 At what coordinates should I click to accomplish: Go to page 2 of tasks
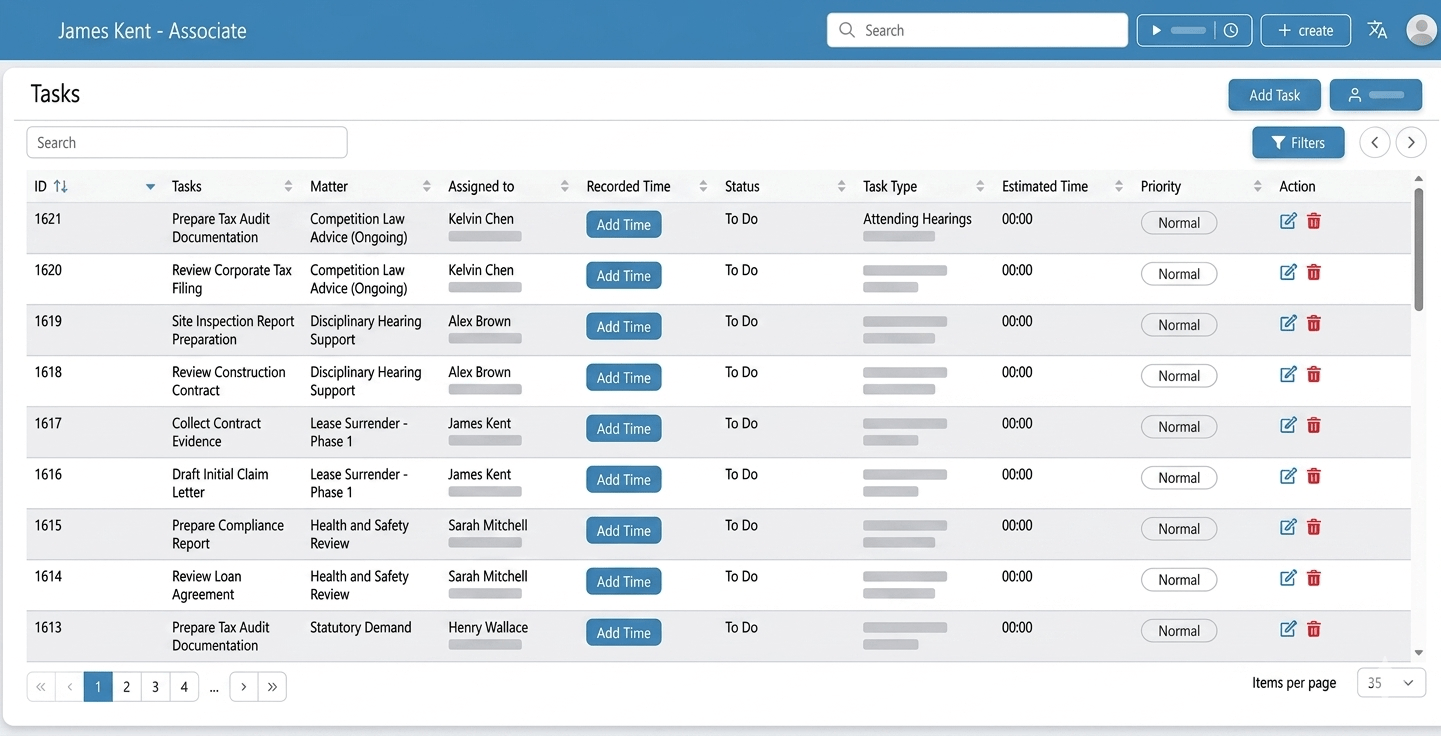[x=126, y=687]
